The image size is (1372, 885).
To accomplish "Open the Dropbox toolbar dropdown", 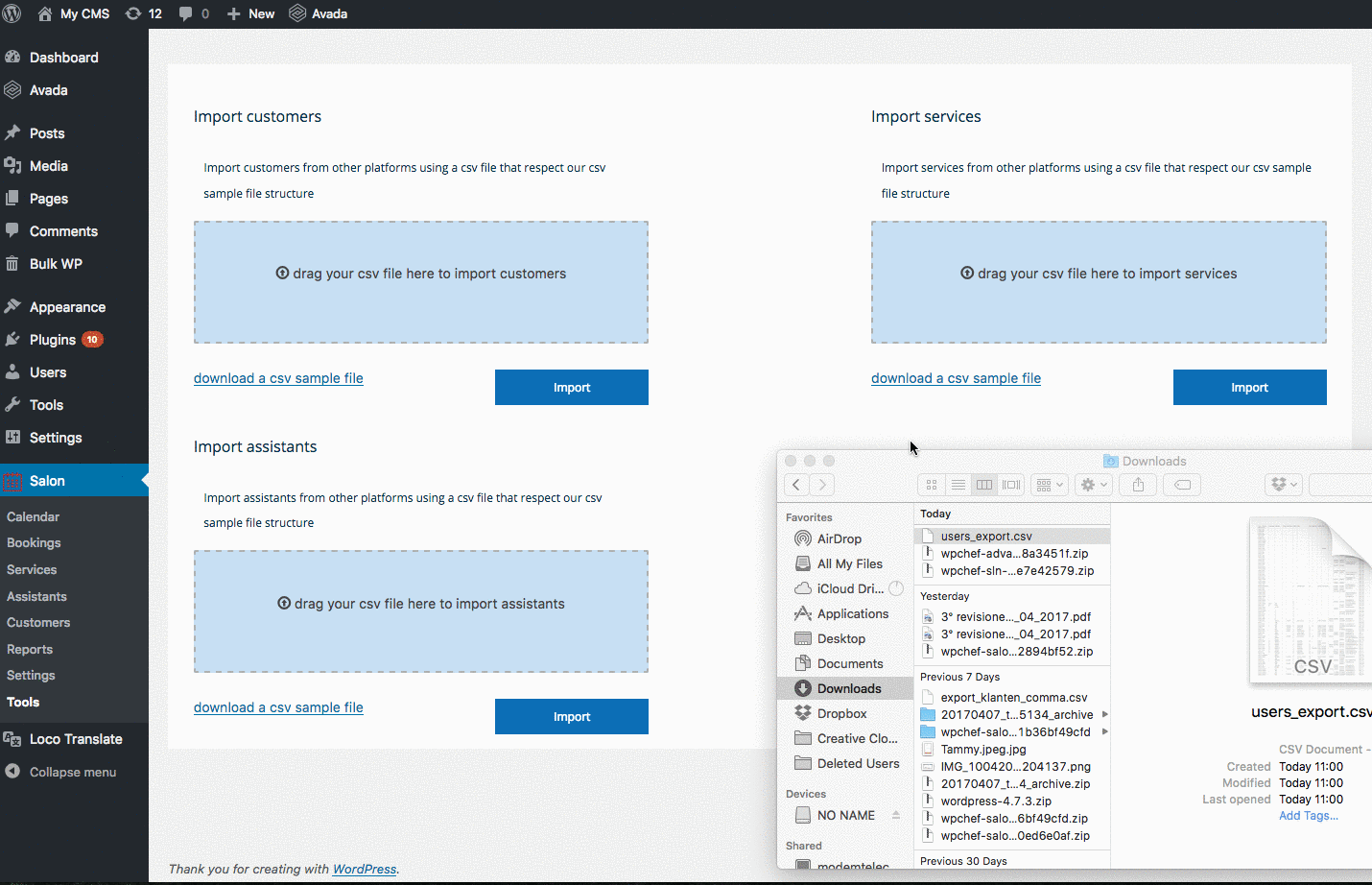I will click(x=1284, y=485).
